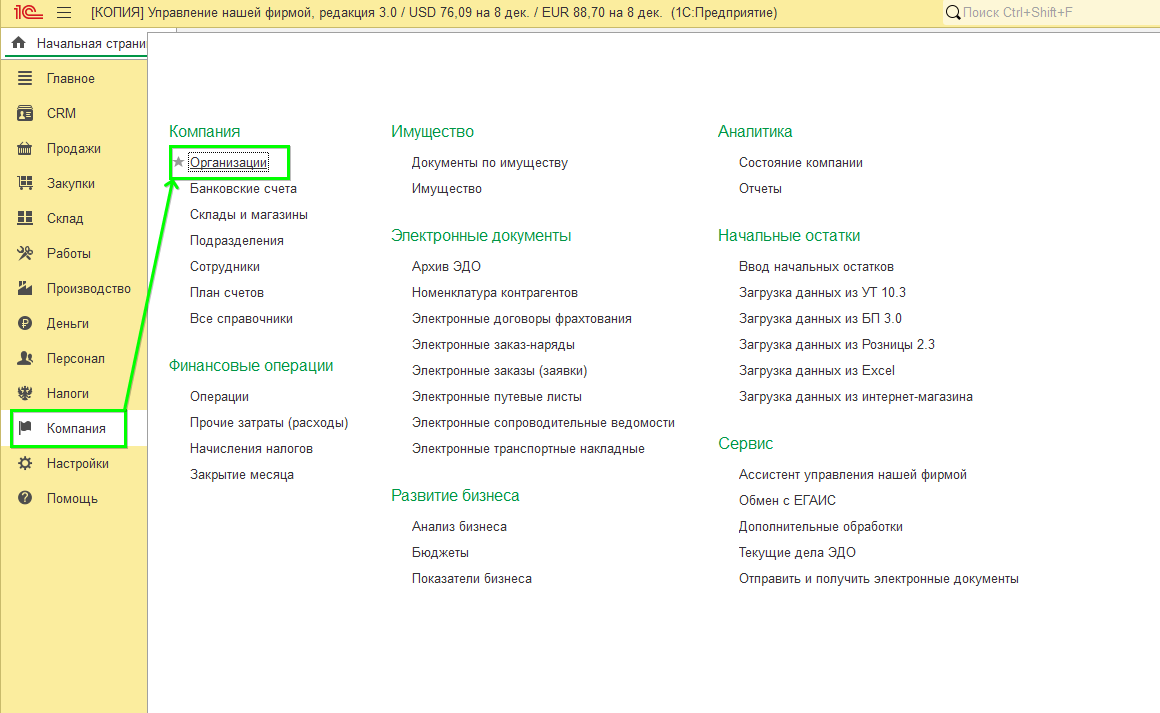Open the Настройки section in sidebar
This screenshot has width=1160, height=713.
click(x=77, y=464)
